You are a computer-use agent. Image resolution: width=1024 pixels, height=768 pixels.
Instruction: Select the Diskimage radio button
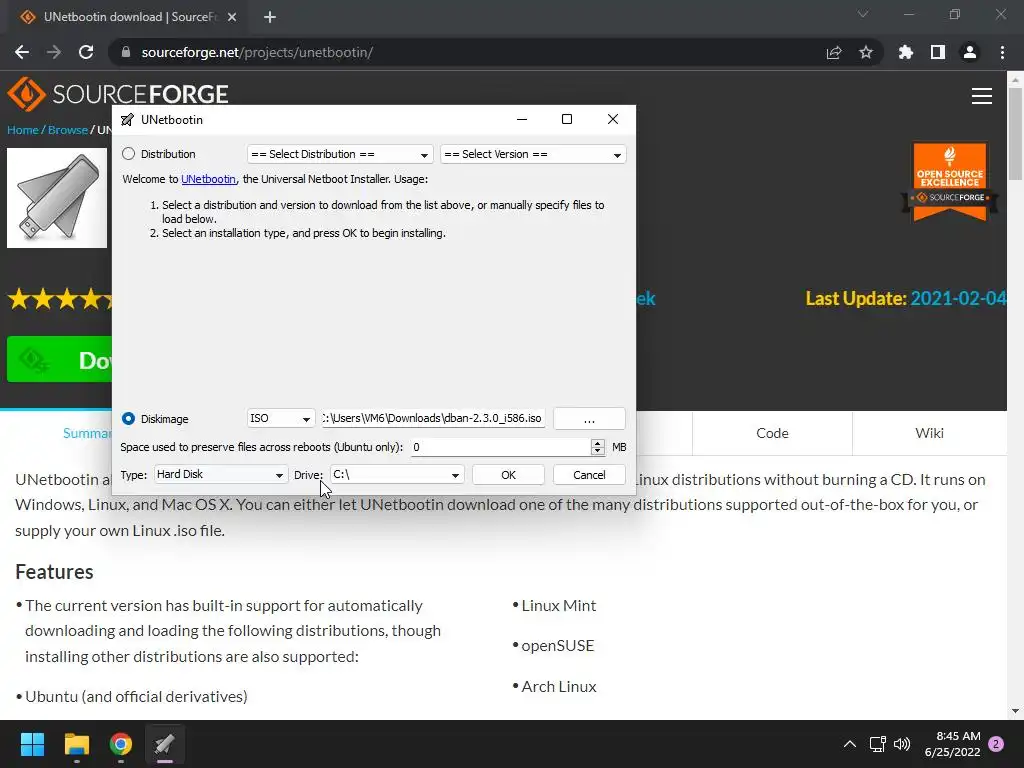coord(129,419)
